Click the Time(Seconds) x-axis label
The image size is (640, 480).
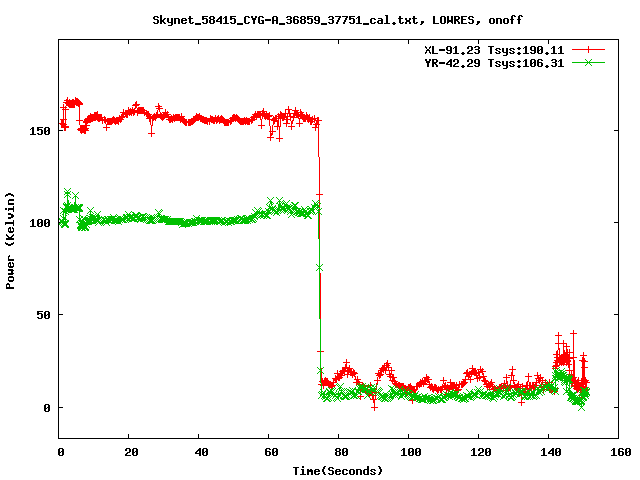coord(338,471)
